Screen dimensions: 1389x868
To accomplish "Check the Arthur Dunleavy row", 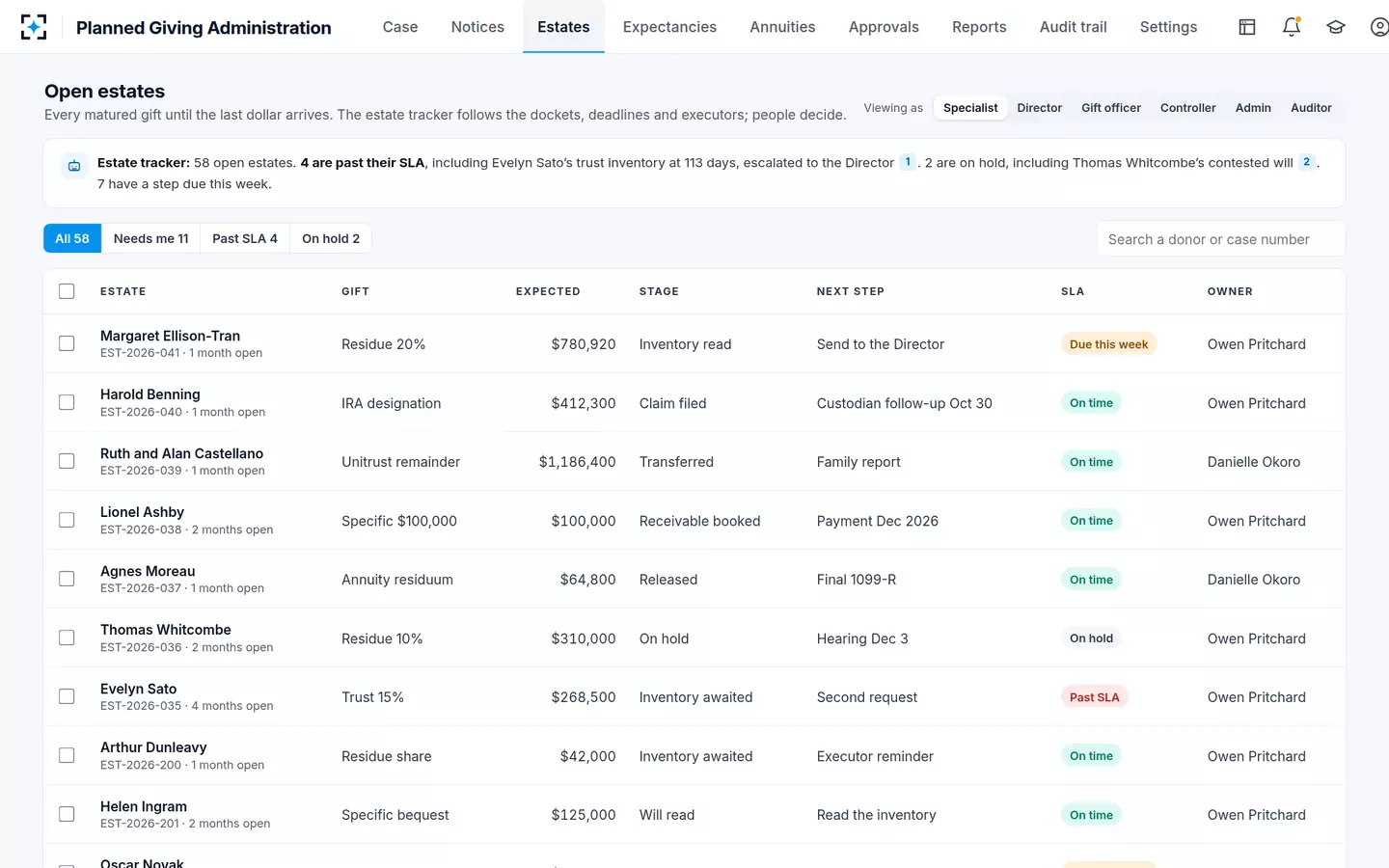I will tap(67, 755).
